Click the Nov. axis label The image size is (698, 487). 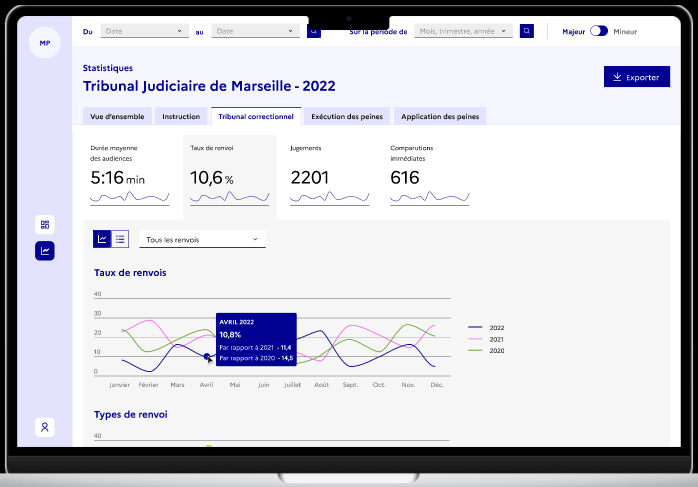[x=408, y=385]
